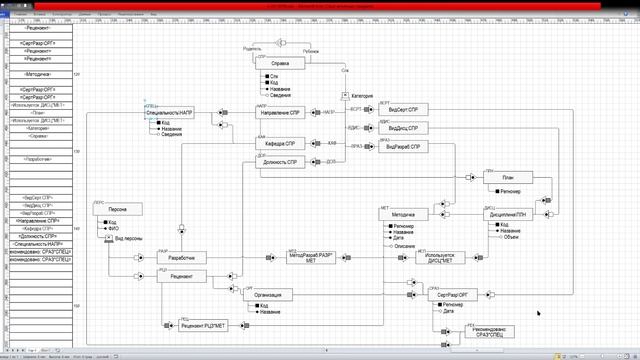Click the Вид персоны category marker icon
640x360 pixels.
coord(109,238)
